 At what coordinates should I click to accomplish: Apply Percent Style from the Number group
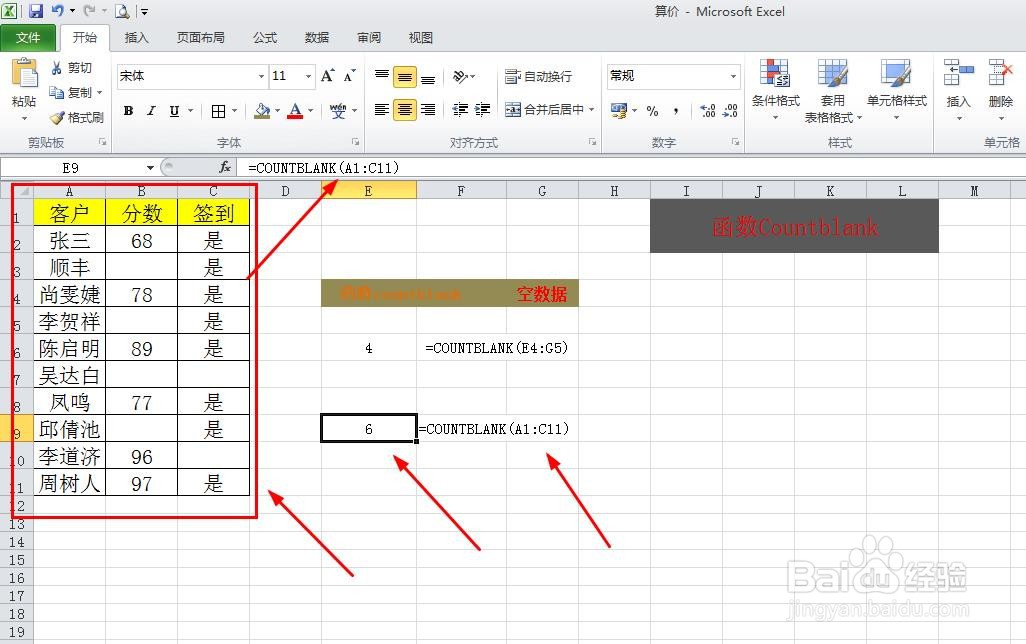pos(651,110)
